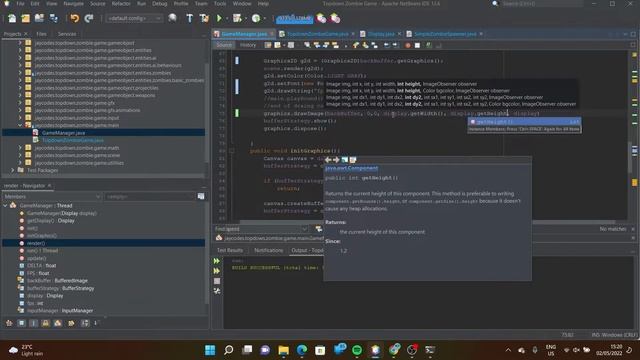Click the Save All toolbar icon
The height and width of the screenshot is (360, 640).
coord(53,18)
